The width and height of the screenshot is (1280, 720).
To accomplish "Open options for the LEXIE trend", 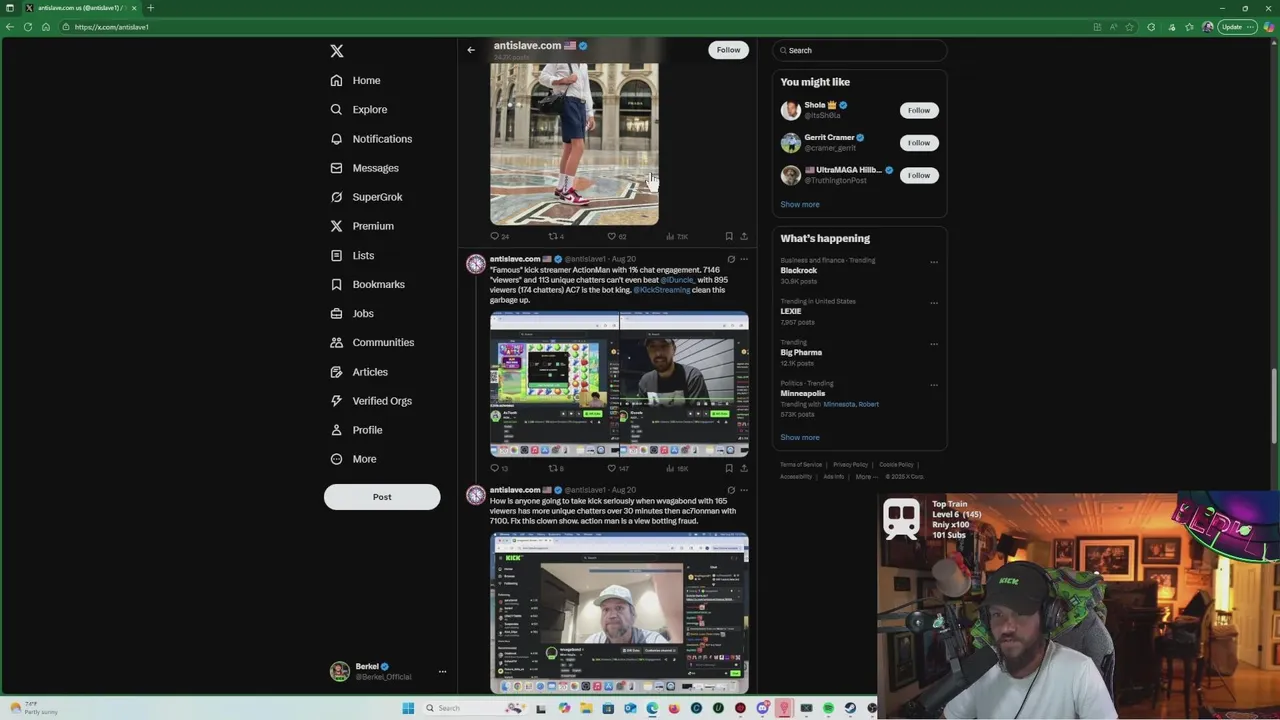I will point(934,303).
